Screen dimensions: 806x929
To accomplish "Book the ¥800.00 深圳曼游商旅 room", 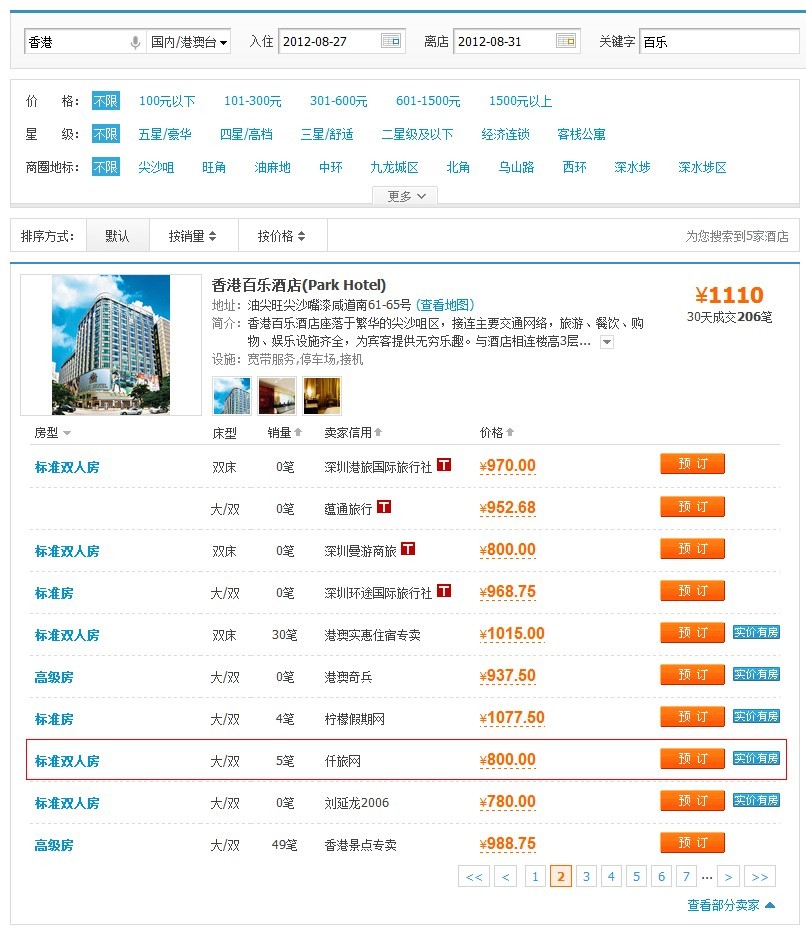I will [x=692, y=549].
